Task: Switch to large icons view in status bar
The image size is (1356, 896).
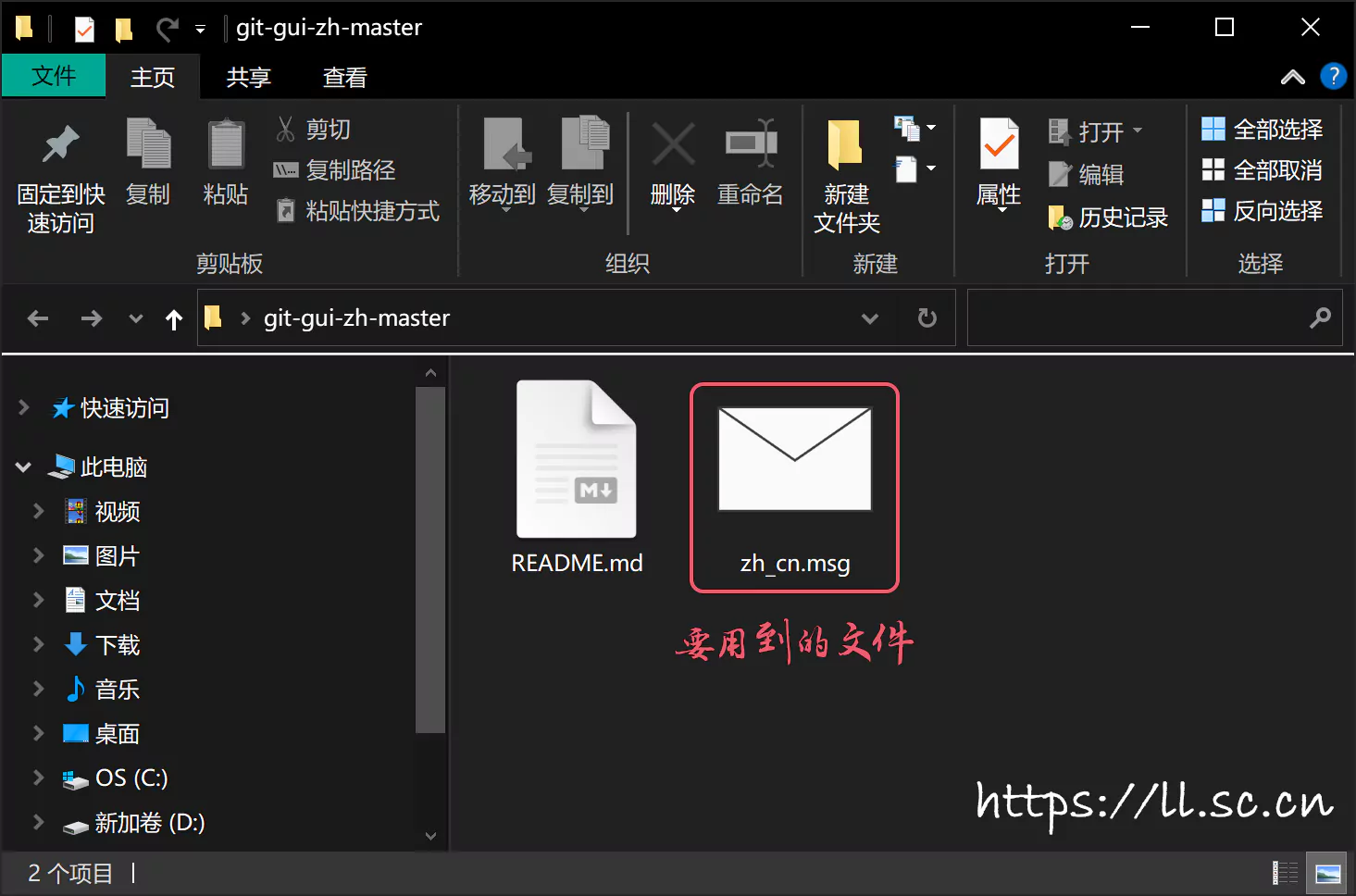Action: [x=1328, y=873]
